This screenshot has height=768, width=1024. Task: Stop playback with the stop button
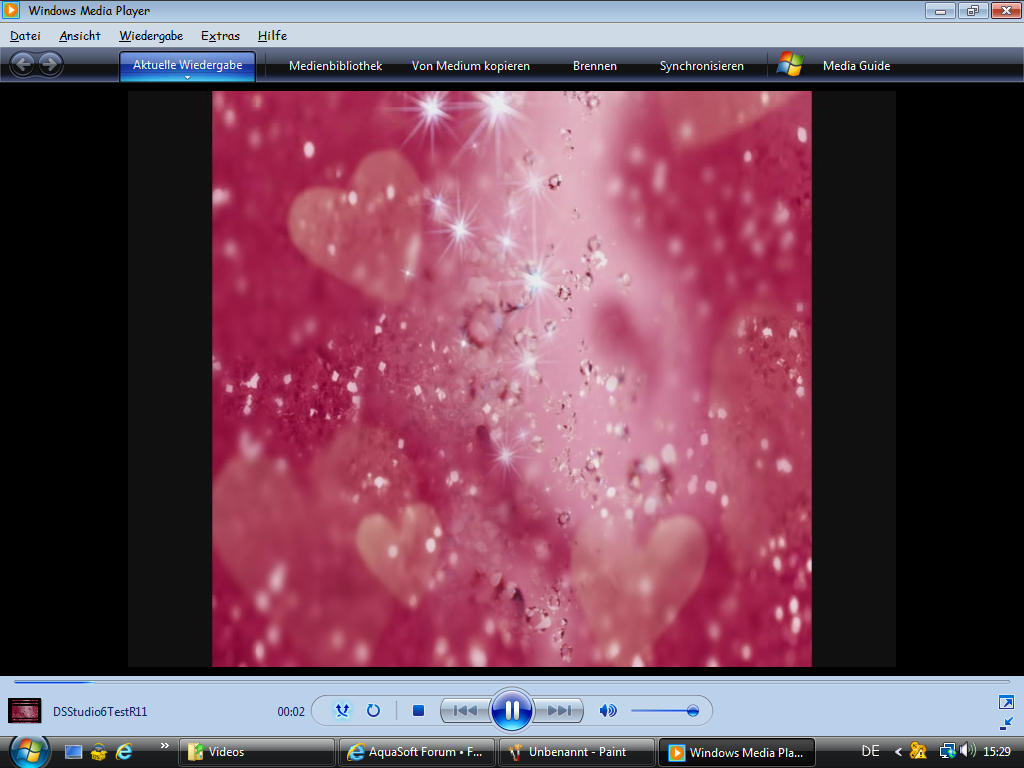(x=419, y=711)
